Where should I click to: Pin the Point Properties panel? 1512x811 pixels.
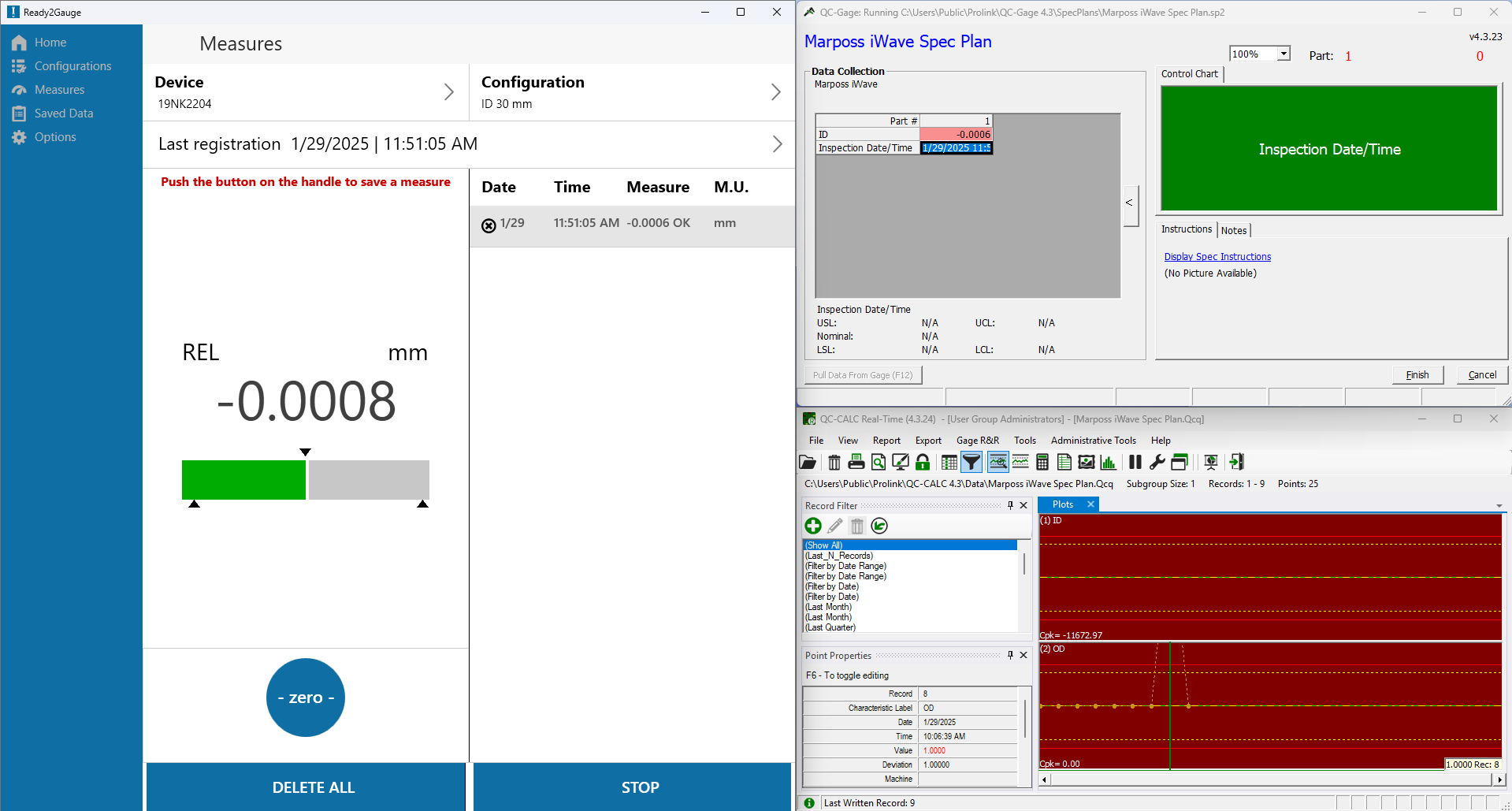(1010, 655)
